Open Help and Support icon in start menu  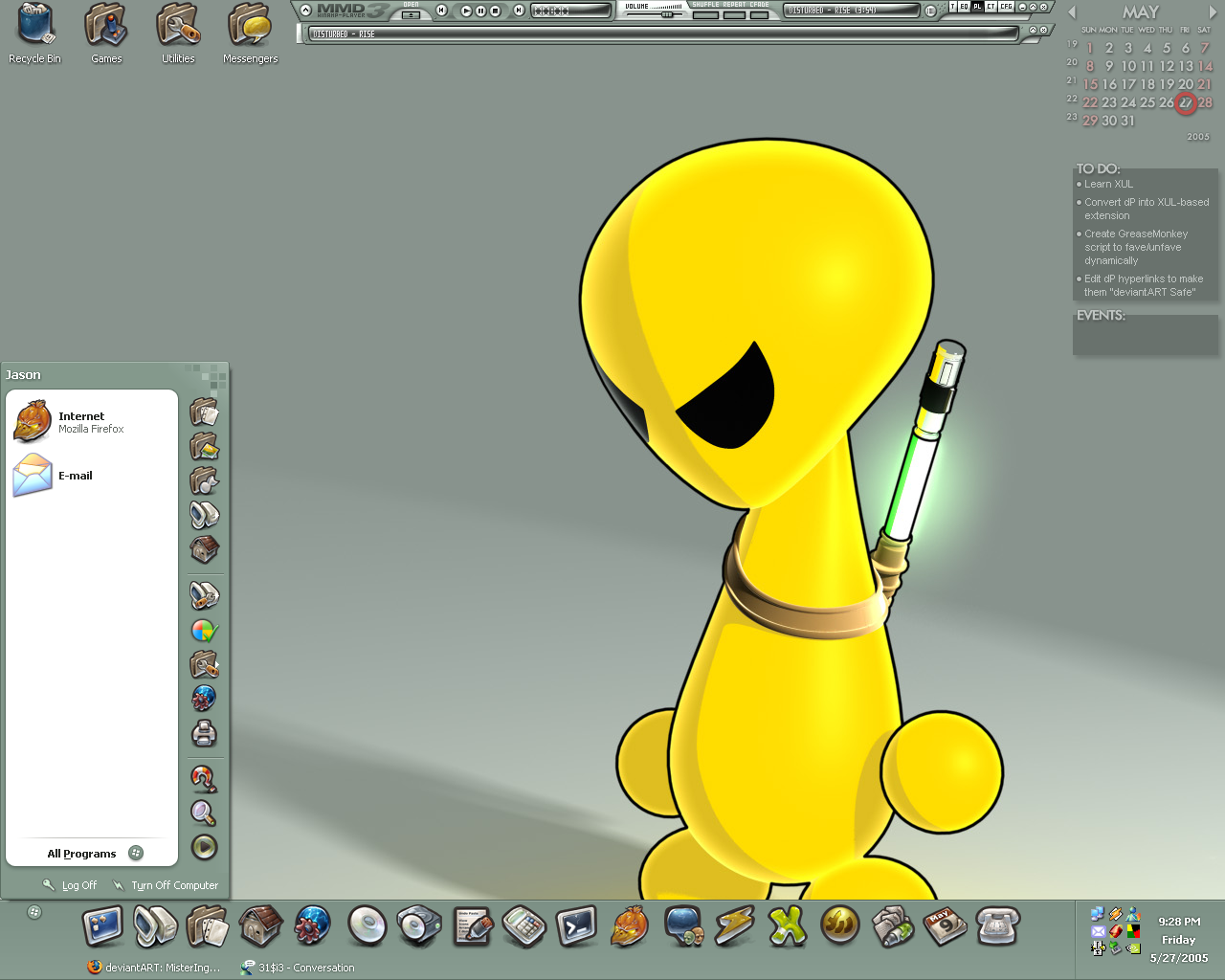(204, 779)
